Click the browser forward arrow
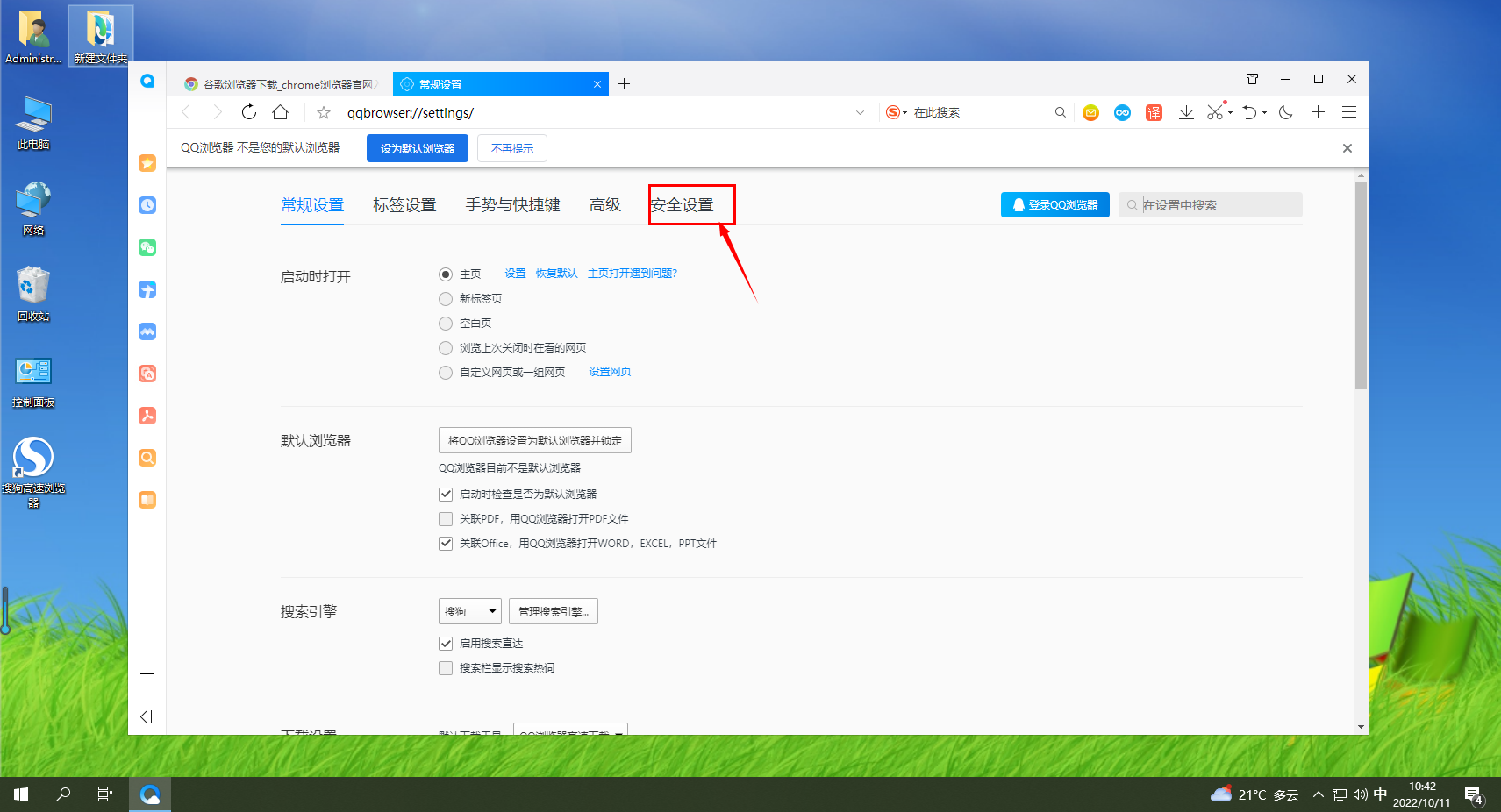 tap(218, 112)
